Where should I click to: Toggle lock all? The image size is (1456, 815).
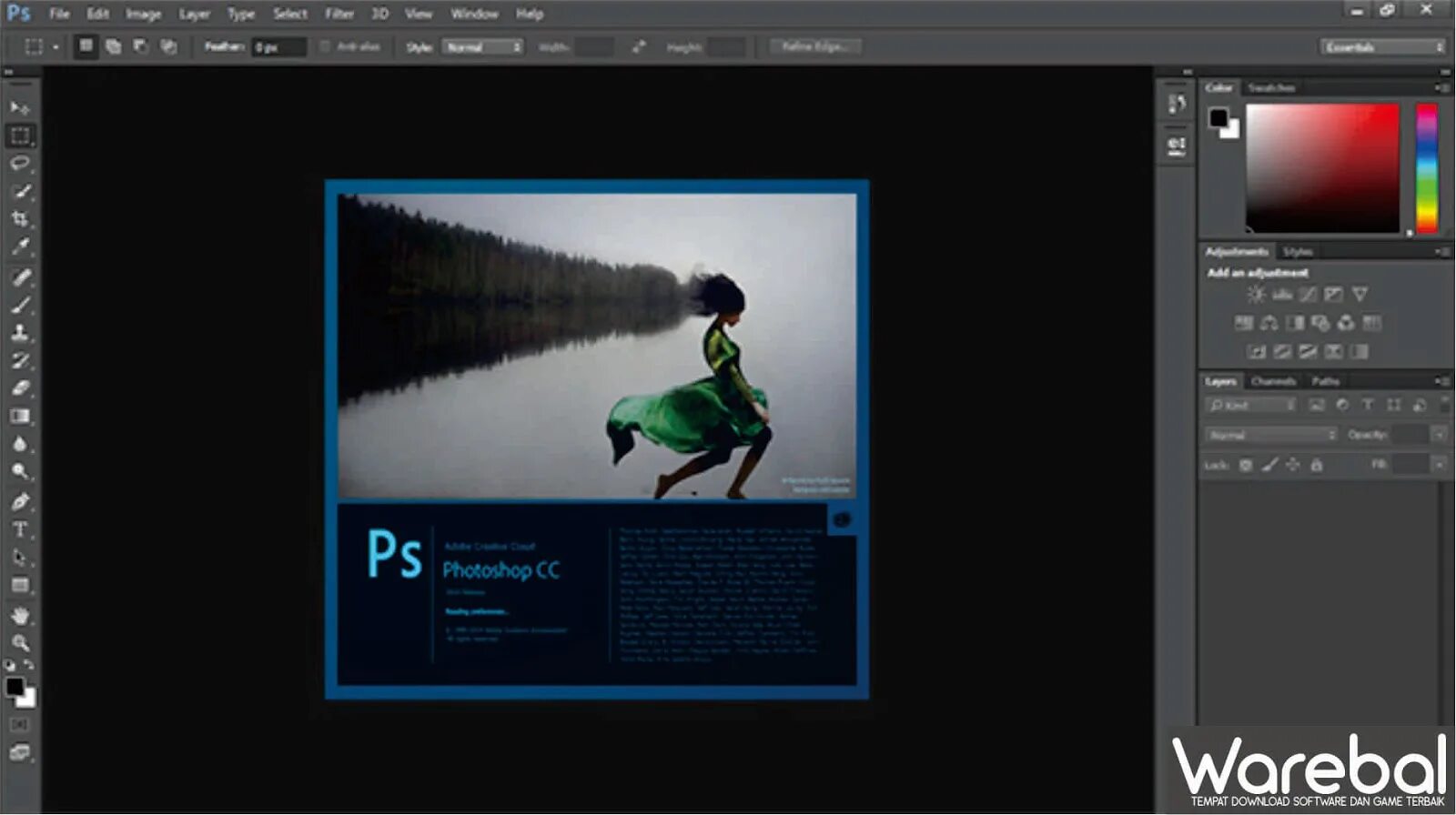click(x=1316, y=465)
